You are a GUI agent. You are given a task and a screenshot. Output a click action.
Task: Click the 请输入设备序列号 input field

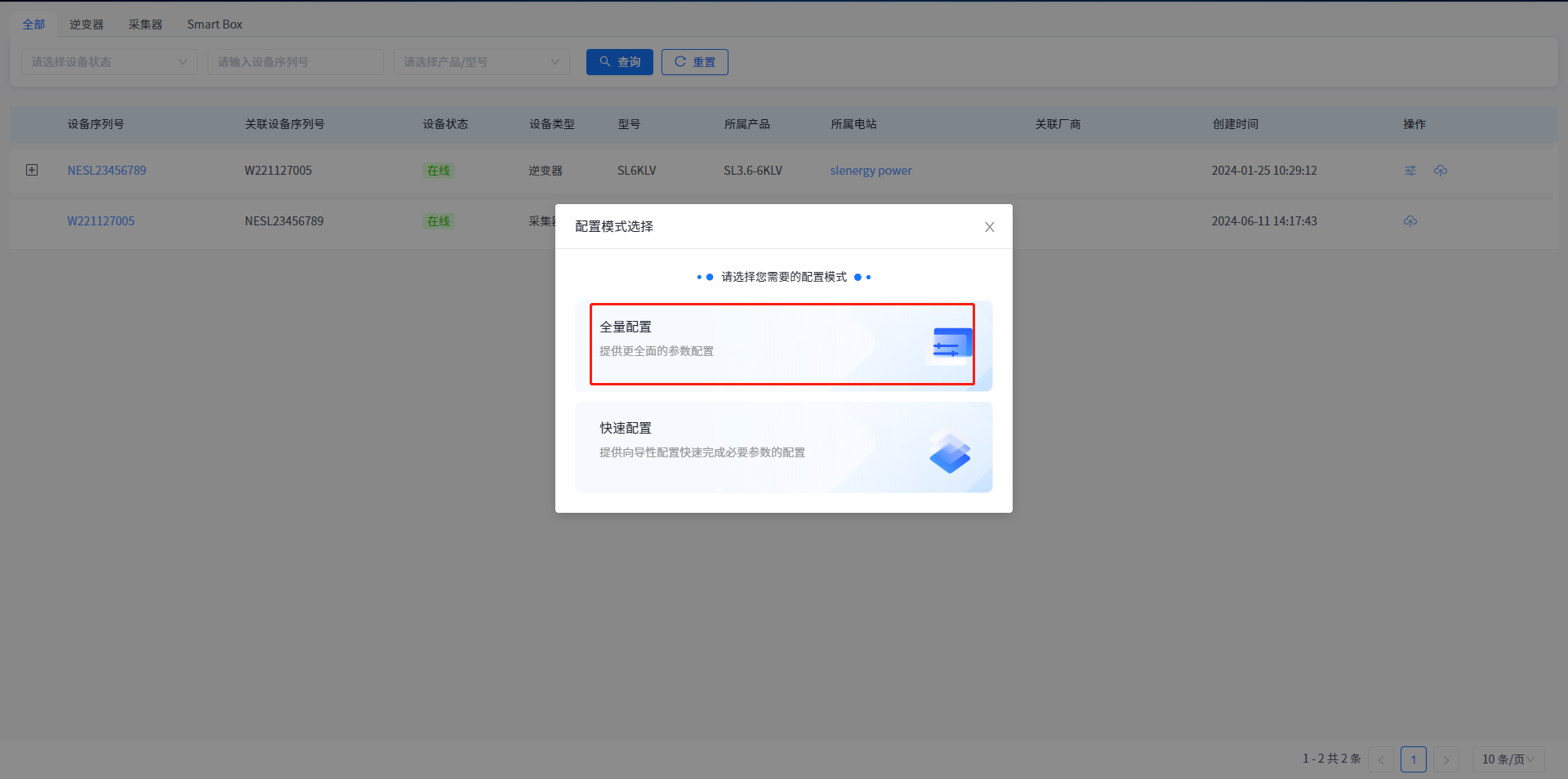coord(295,62)
